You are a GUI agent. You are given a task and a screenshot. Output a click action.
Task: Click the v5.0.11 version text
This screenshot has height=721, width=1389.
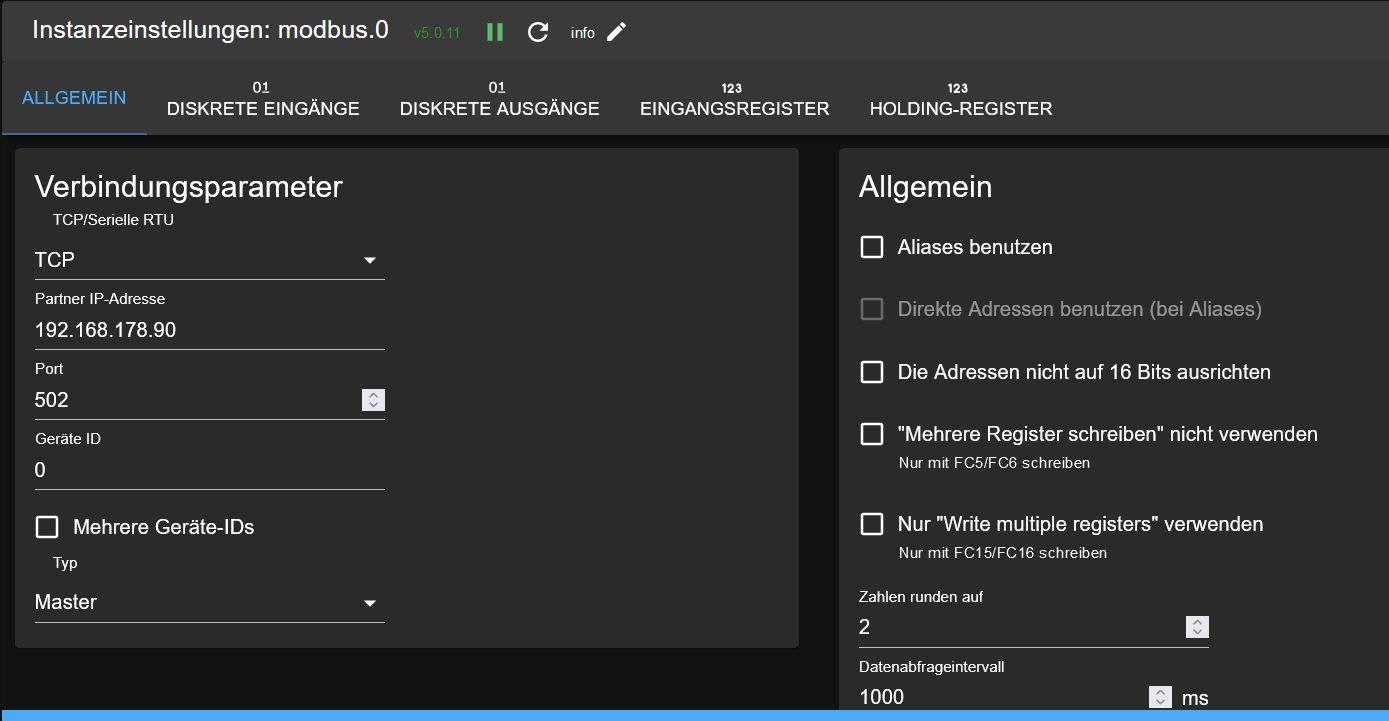[x=437, y=33]
